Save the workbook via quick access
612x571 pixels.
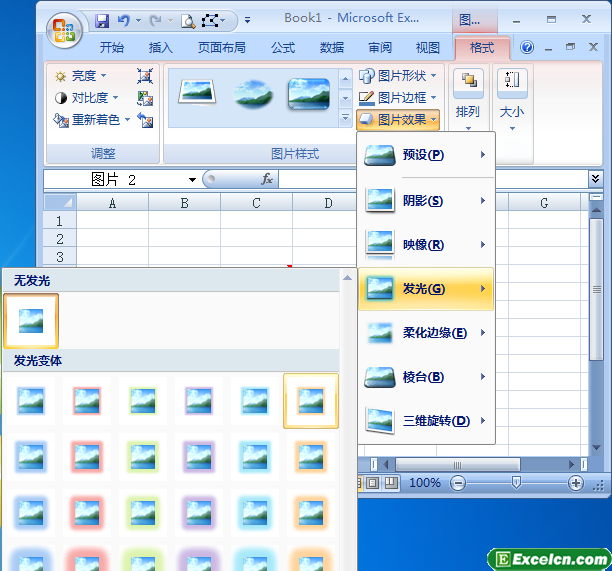coord(102,20)
